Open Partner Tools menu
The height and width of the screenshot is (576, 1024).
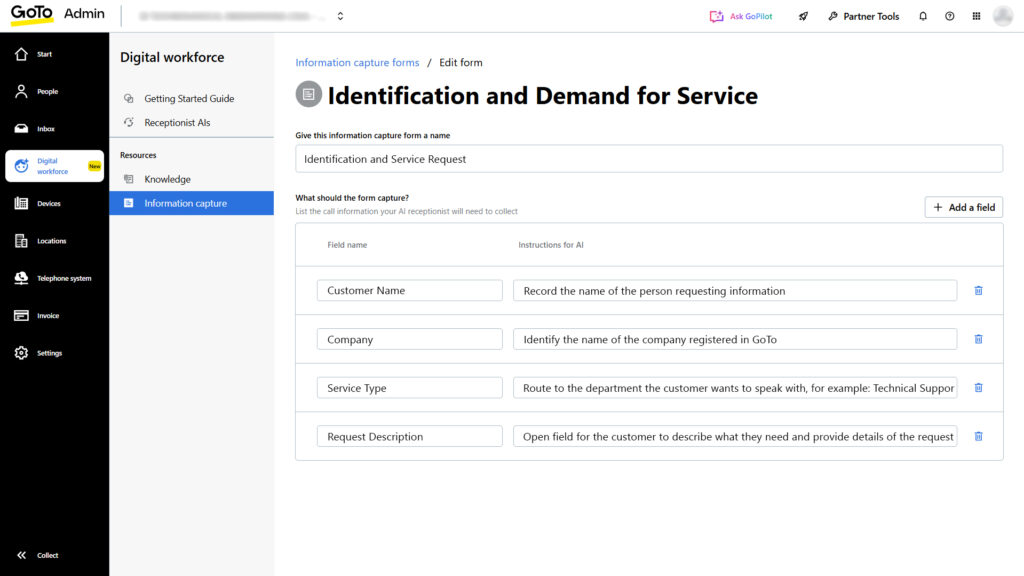coord(864,16)
